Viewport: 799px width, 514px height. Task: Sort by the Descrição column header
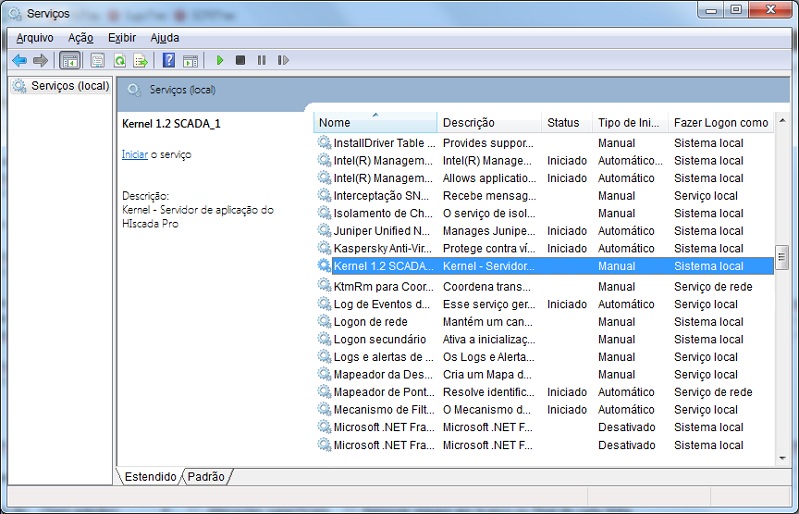pos(489,123)
